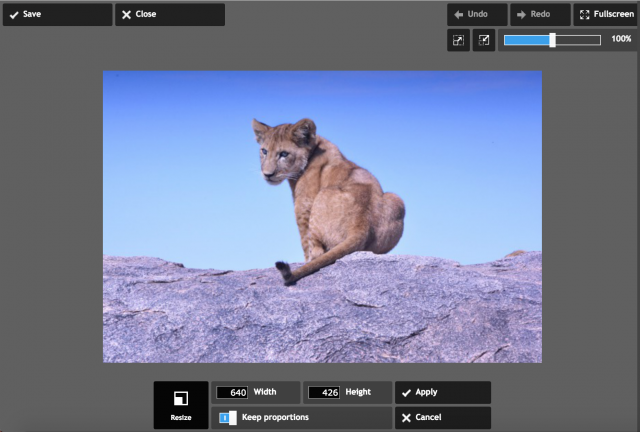The image size is (640, 432).
Task: Enter Fullscreen mode
Action: click(605, 15)
